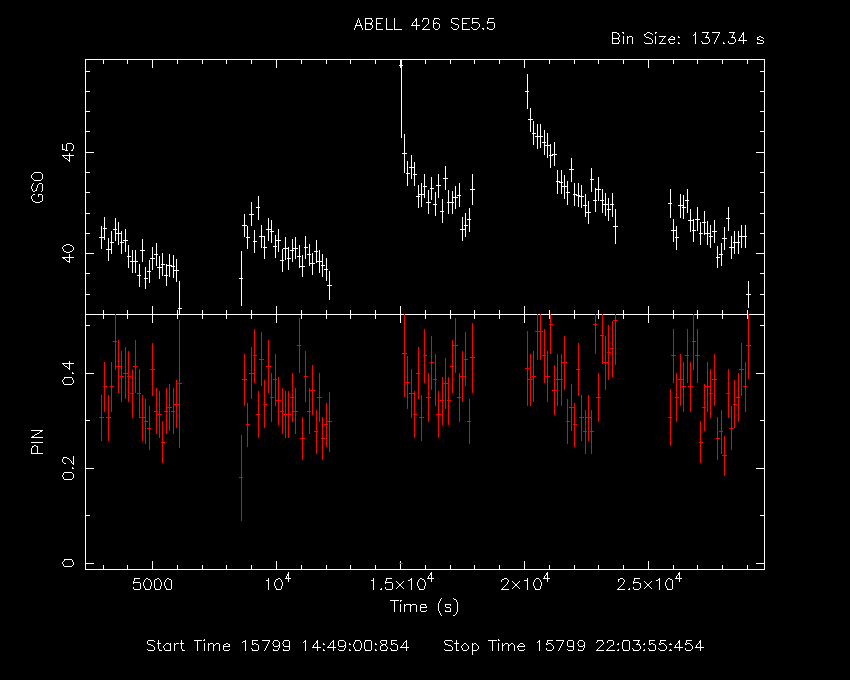Click the x-axis tick label "5000"

click(152, 585)
